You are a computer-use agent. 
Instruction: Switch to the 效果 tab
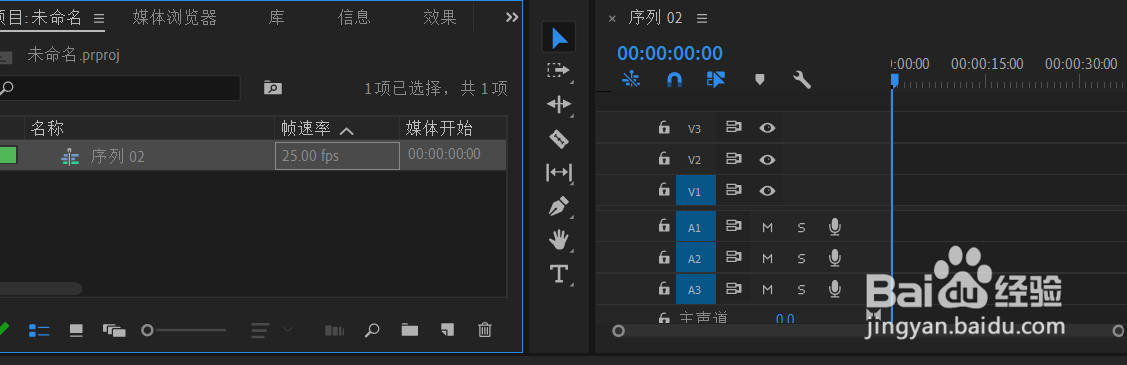pyautogui.click(x=440, y=18)
